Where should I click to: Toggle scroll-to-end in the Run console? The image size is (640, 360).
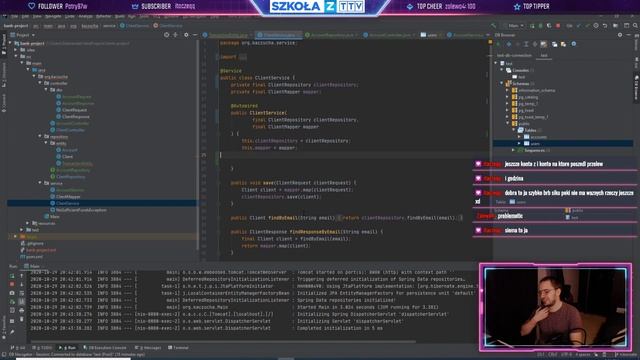pyautogui.click(x=22, y=301)
